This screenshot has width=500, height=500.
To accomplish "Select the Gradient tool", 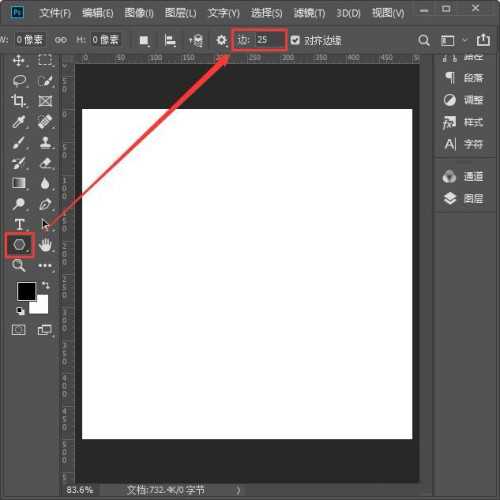I will (19, 183).
